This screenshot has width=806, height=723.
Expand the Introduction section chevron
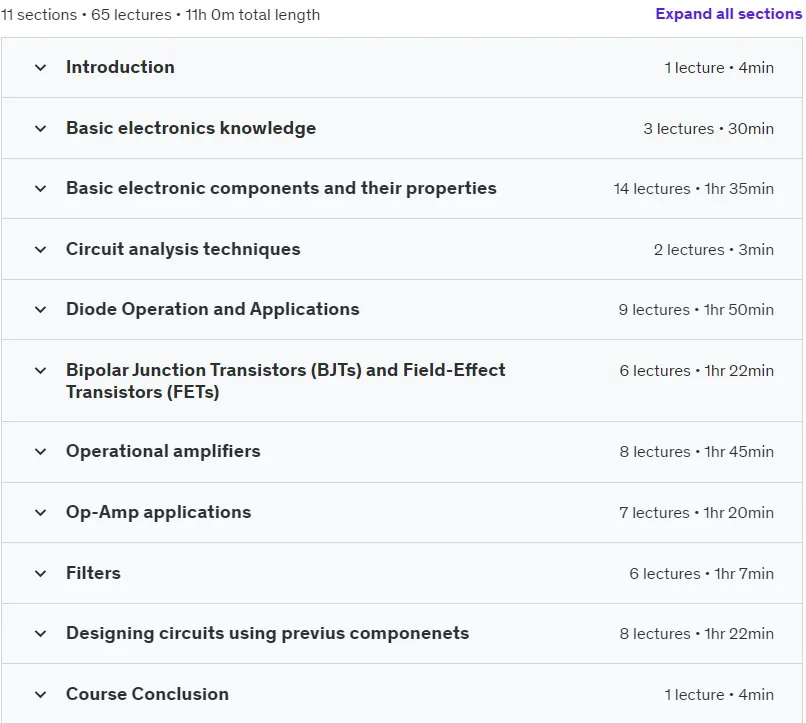pos(41,68)
